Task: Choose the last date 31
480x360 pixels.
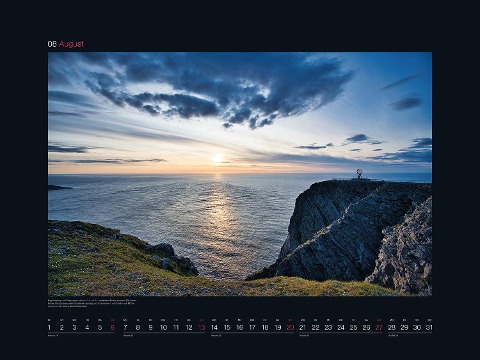Action: (429, 327)
